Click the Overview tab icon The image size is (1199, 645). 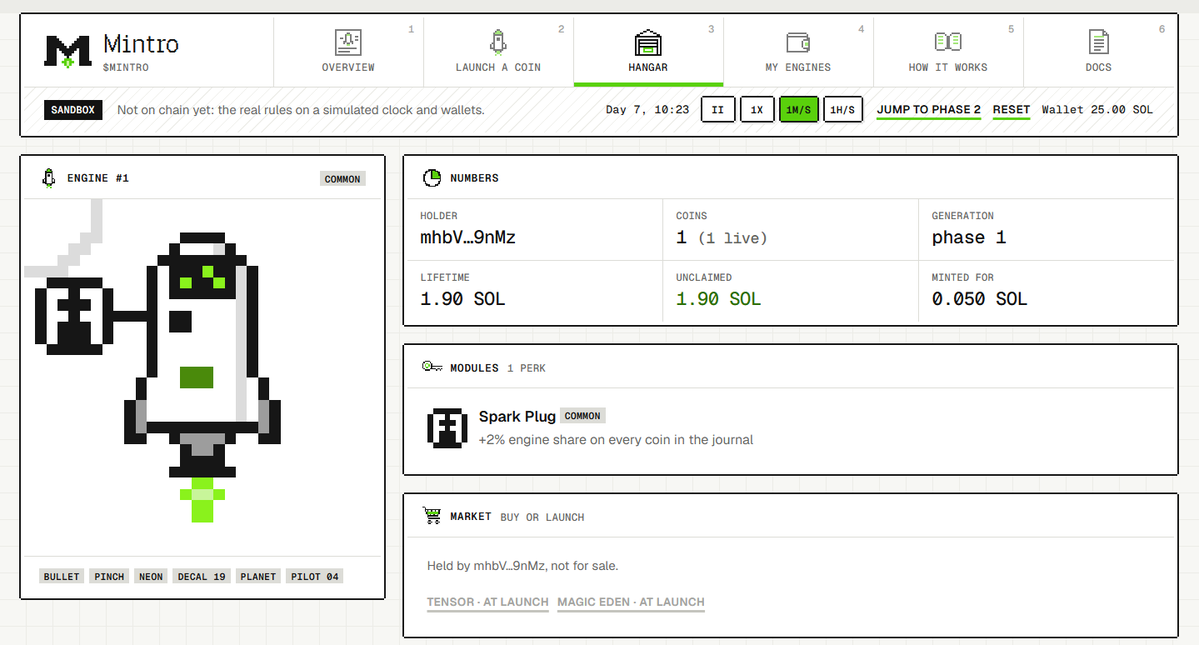point(348,42)
